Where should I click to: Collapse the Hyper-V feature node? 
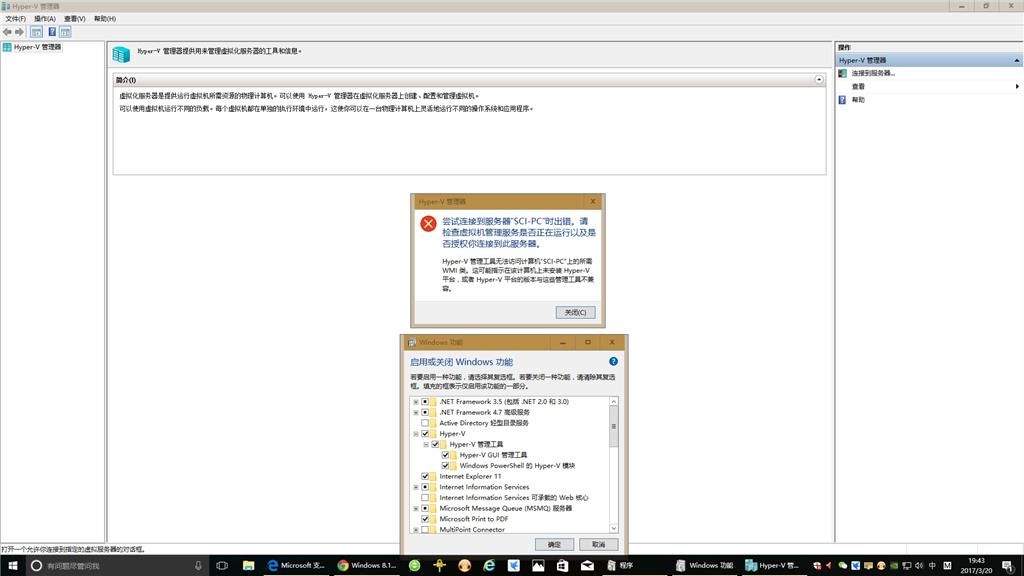pos(416,434)
